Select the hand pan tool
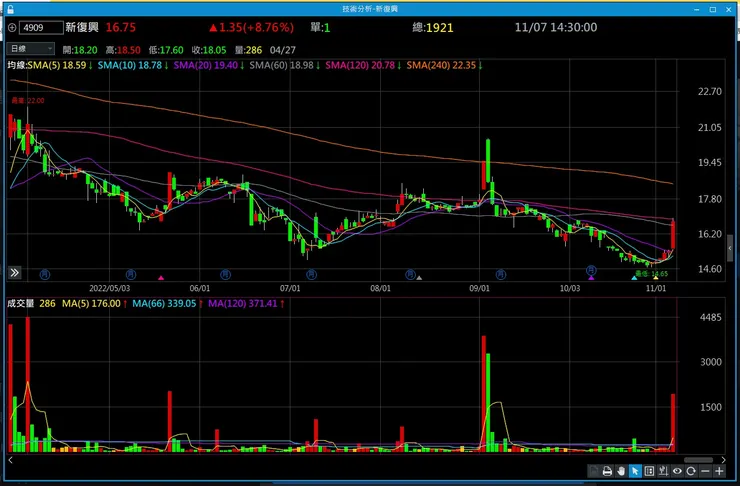This screenshot has width=740, height=486. coord(621,471)
